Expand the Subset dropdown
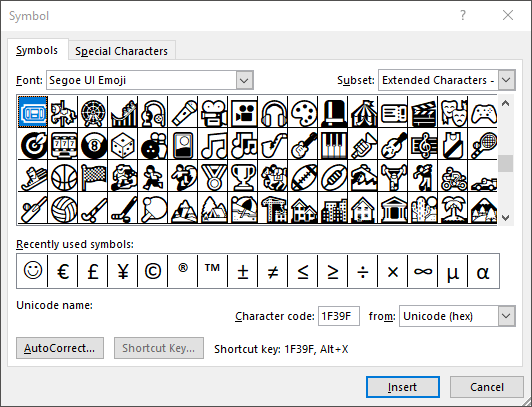532x407 pixels. (x=506, y=80)
